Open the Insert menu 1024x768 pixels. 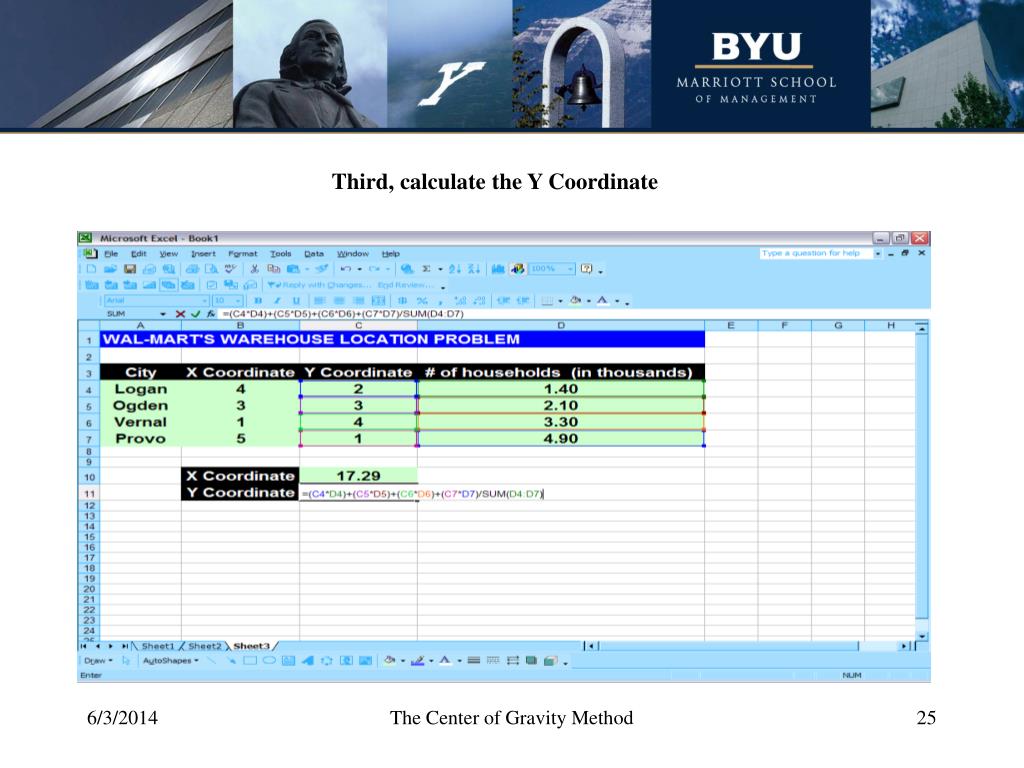click(x=203, y=254)
